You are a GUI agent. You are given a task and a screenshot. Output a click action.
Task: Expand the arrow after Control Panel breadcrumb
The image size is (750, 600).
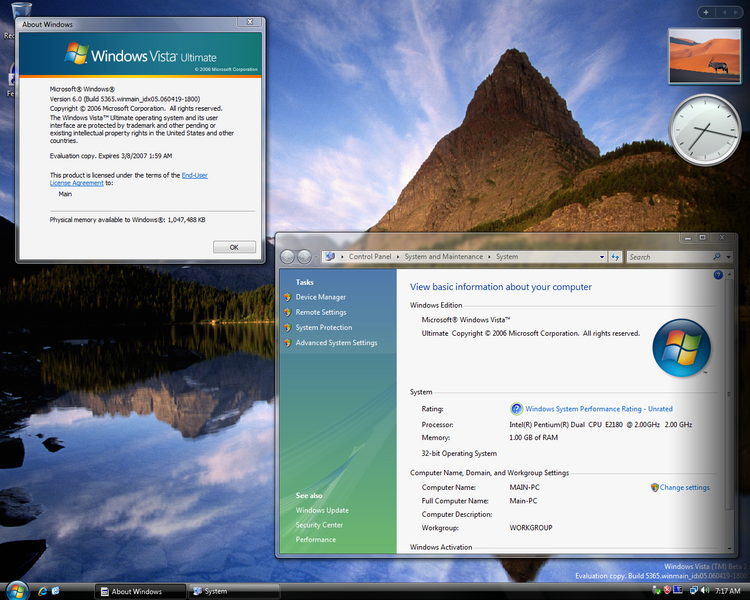click(x=398, y=257)
